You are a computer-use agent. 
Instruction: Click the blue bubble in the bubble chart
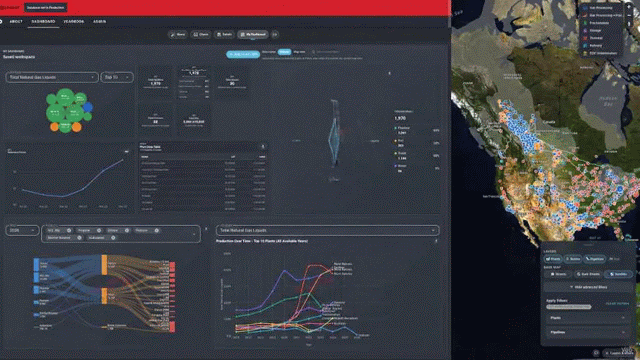pyautogui.click(x=88, y=107)
